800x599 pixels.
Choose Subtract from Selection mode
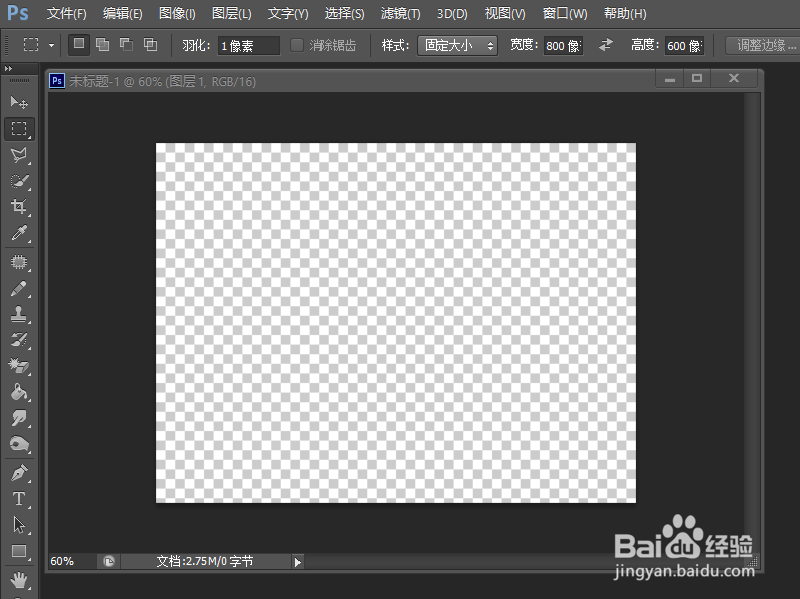(126, 45)
